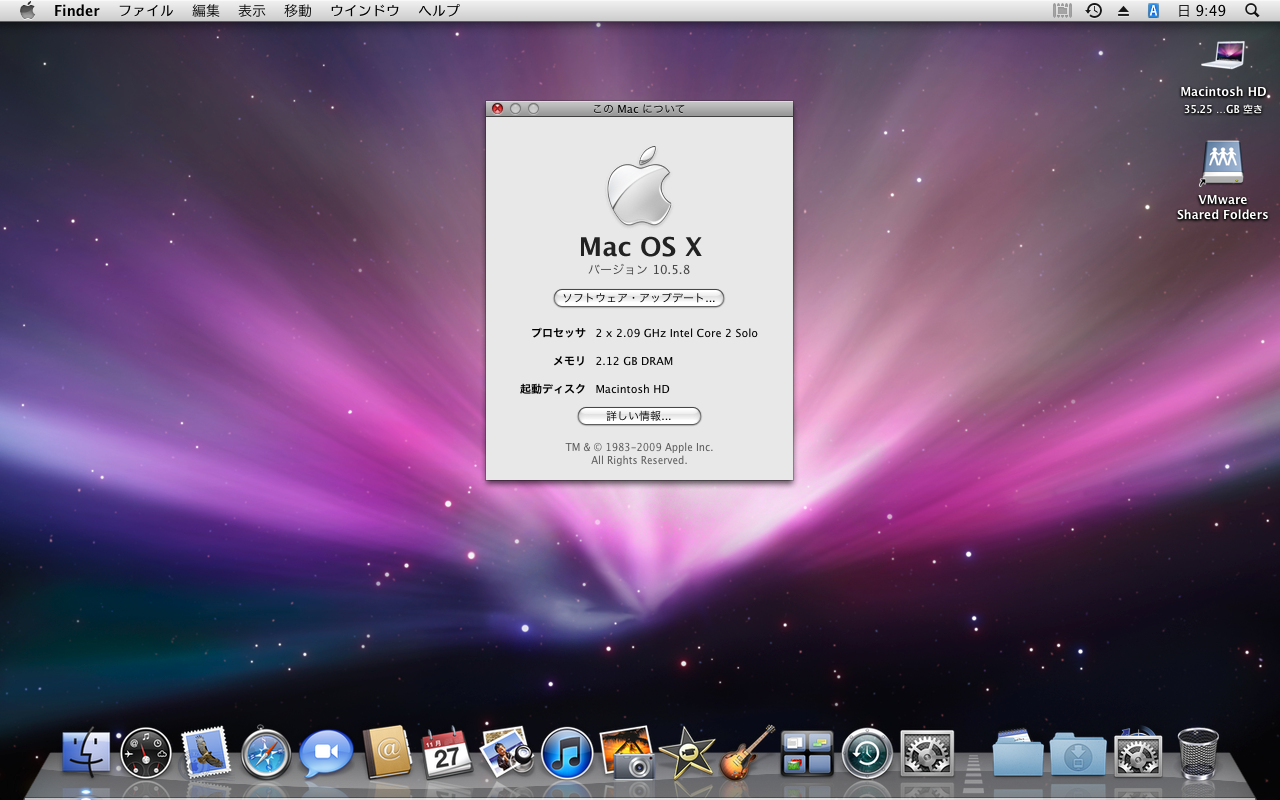Screen dimensions: 1280x800
Task: Open iTunes music note icon
Action: tap(567, 753)
